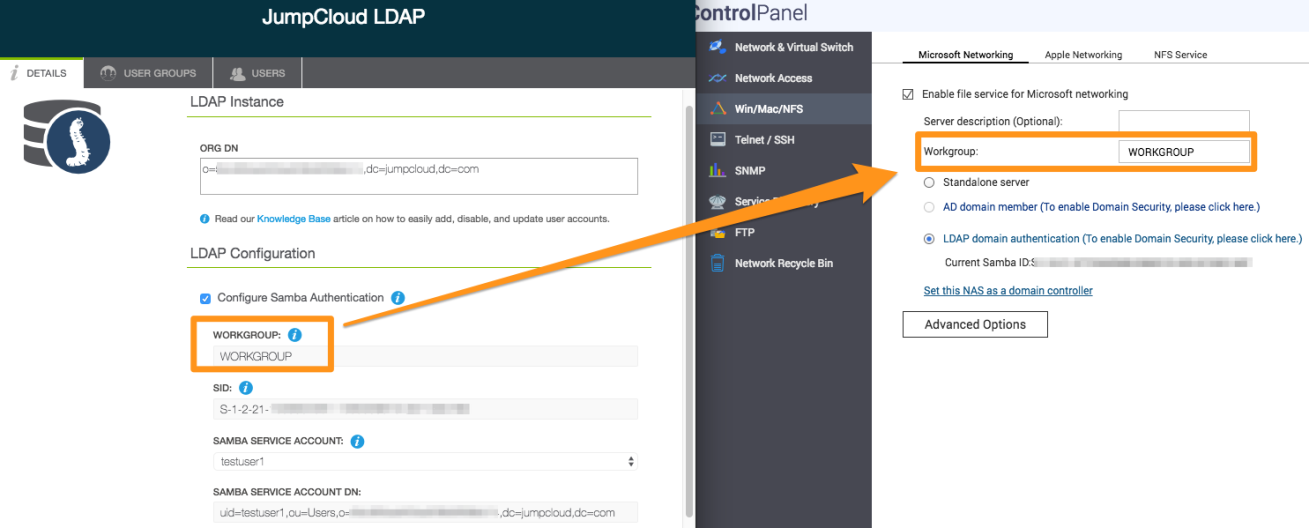Switch to the User Groups tab

pos(149,73)
